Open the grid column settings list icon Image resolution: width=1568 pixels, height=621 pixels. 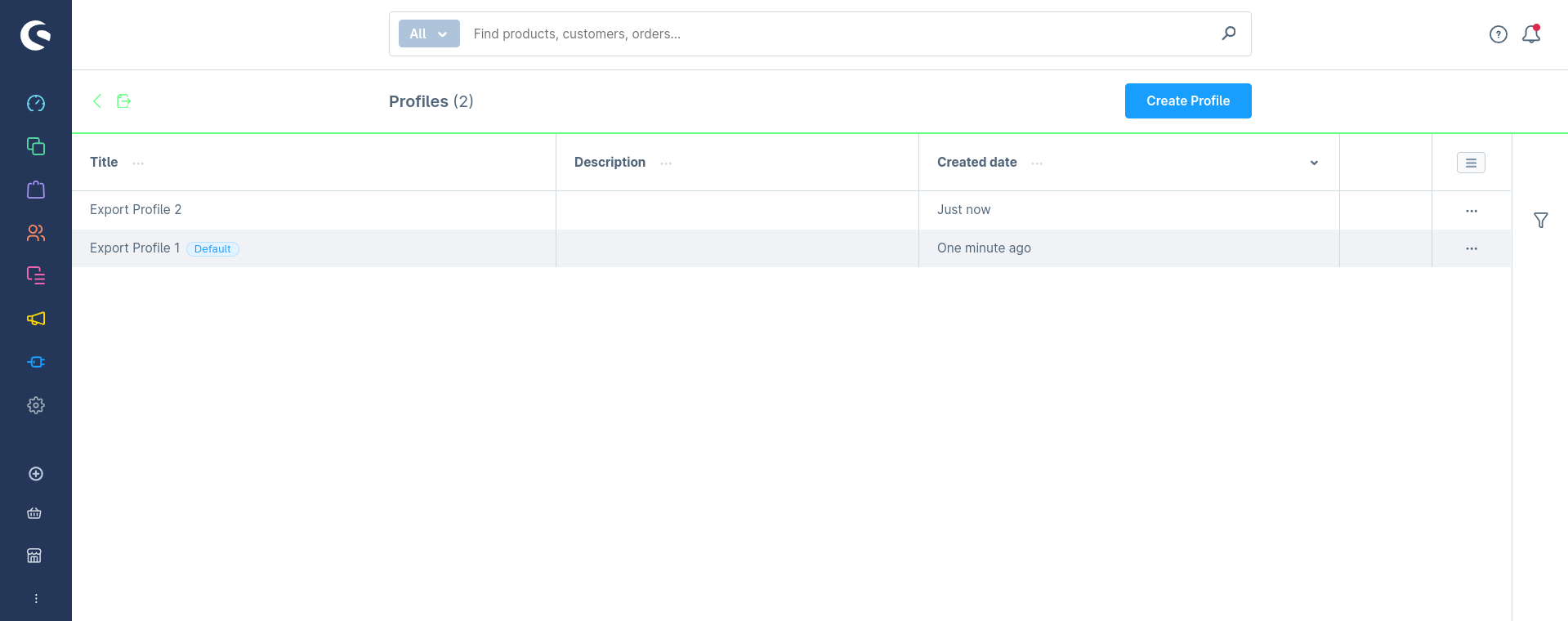click(1471, 163)
